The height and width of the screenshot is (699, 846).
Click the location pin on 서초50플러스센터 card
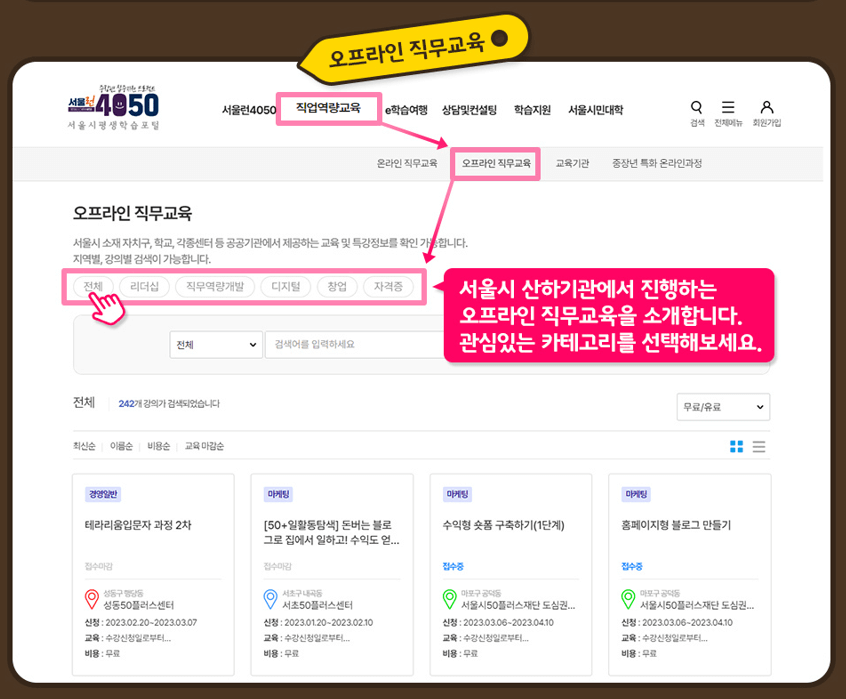pyautogui.click(x=268, y=600)
